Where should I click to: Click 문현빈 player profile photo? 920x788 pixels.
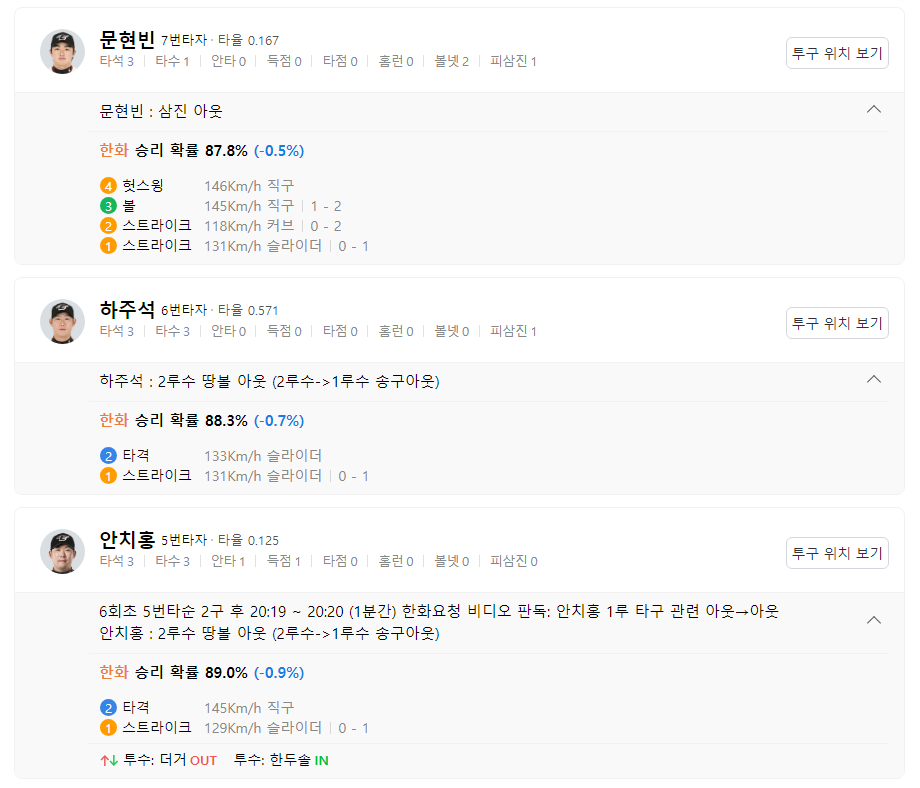tap(62, 50)
